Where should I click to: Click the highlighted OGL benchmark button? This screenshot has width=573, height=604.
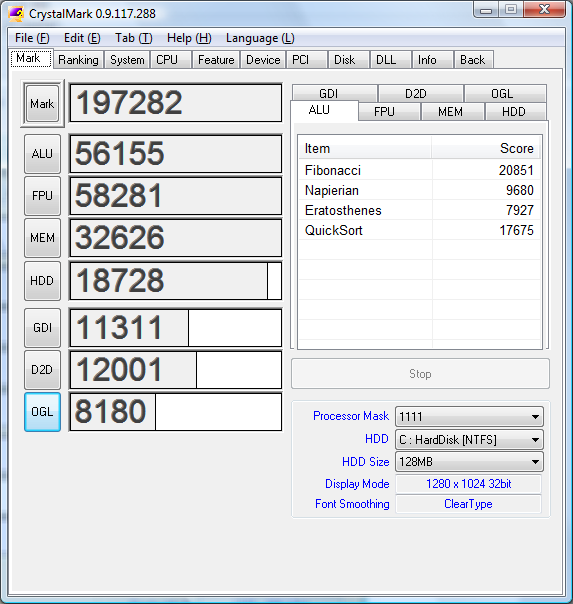click(x=42, y=412)
